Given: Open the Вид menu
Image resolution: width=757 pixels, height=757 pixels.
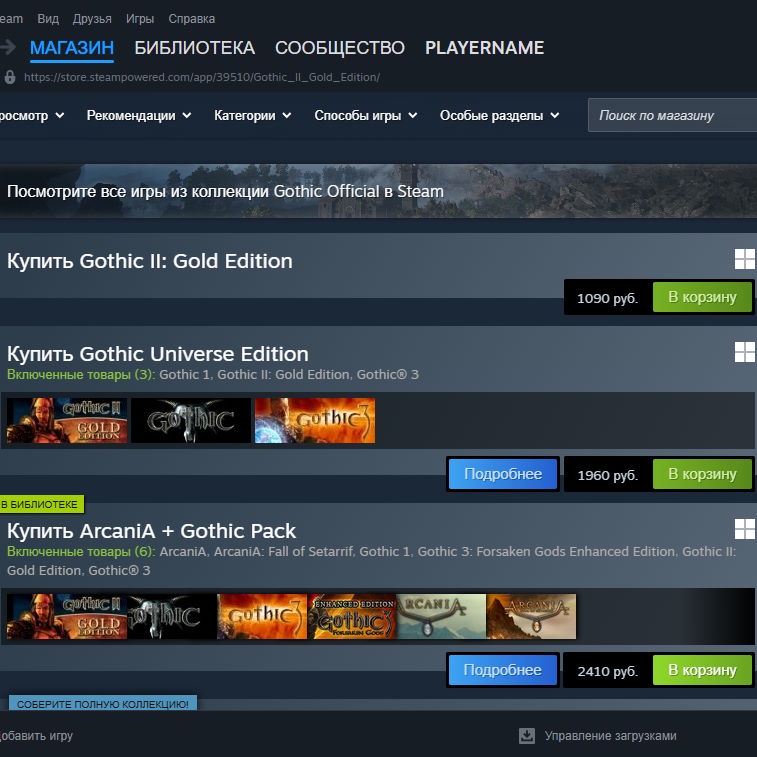Looking at the screenshot, I should (x=48, y=19).
